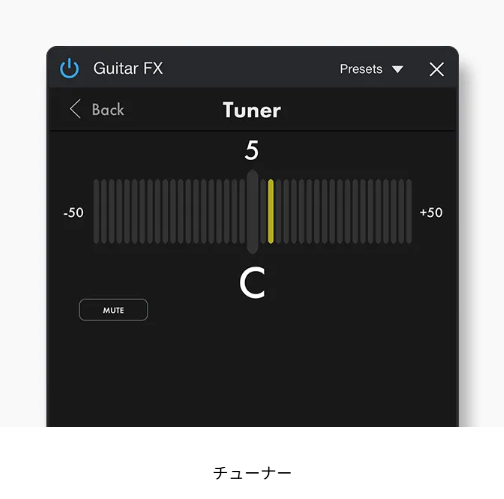Viewport: 504px width, 499px height.
Task: Click the cents readout number 5
Action: (x=252, y=150)
